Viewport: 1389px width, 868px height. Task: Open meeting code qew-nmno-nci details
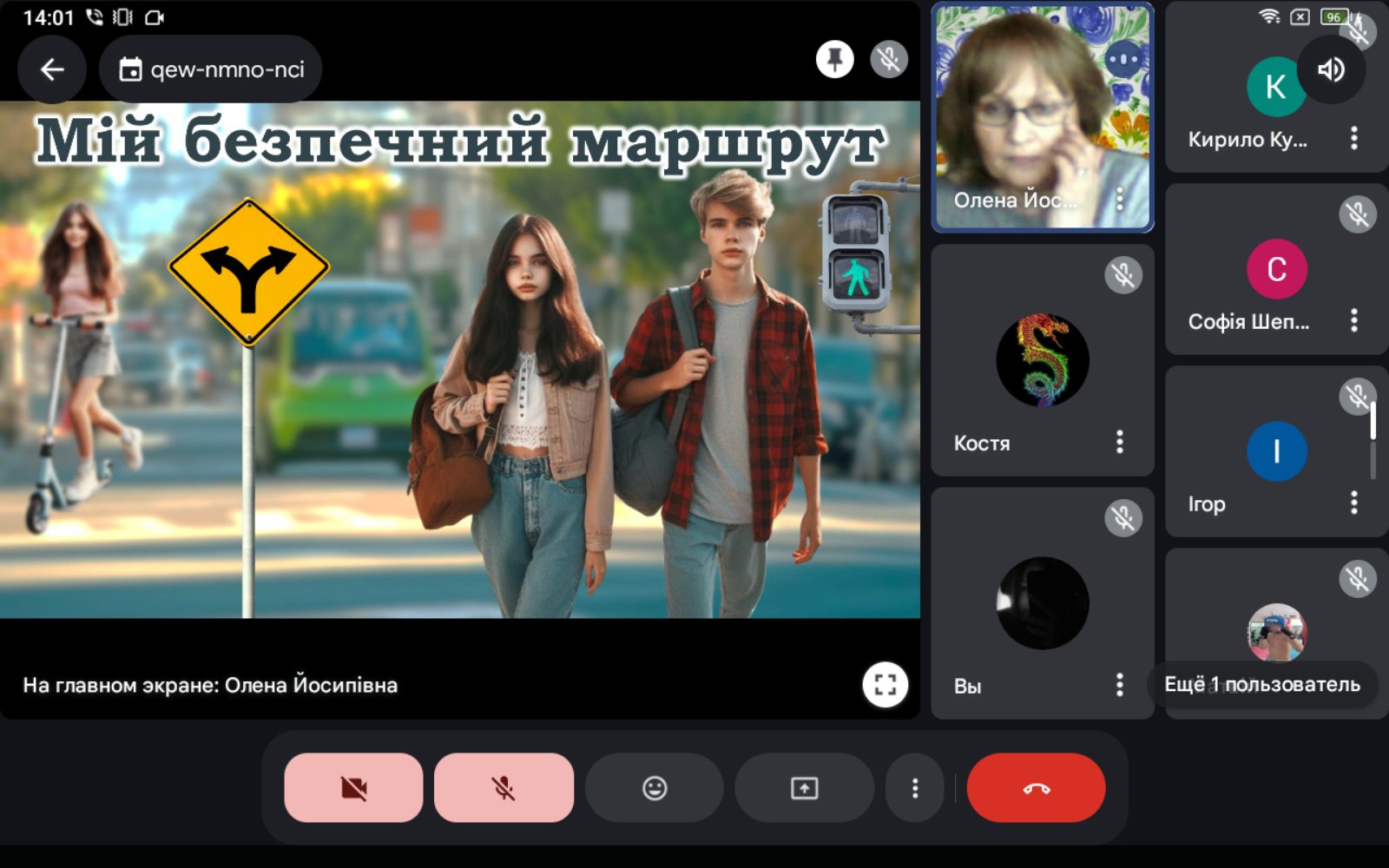pos(211,69)
